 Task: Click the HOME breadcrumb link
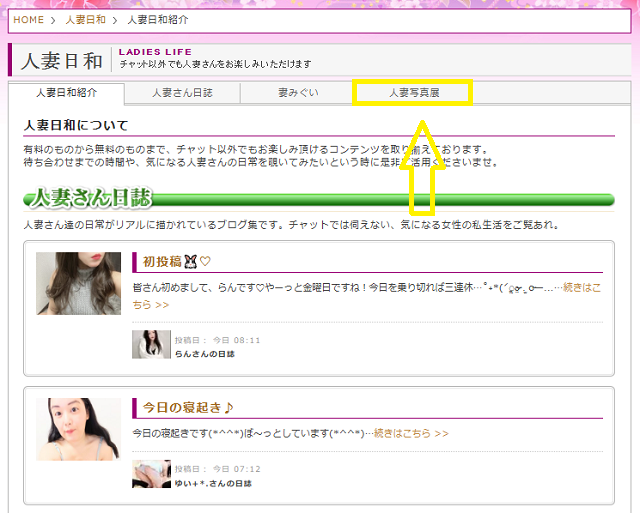click(28, 20)
